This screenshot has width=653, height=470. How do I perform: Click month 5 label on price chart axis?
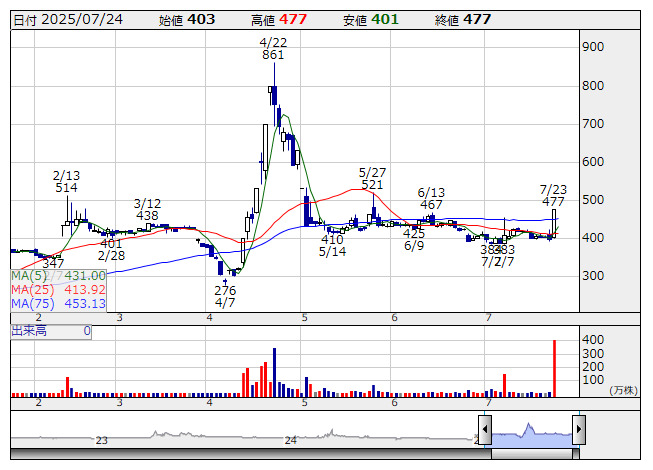[x=305, y=318]
